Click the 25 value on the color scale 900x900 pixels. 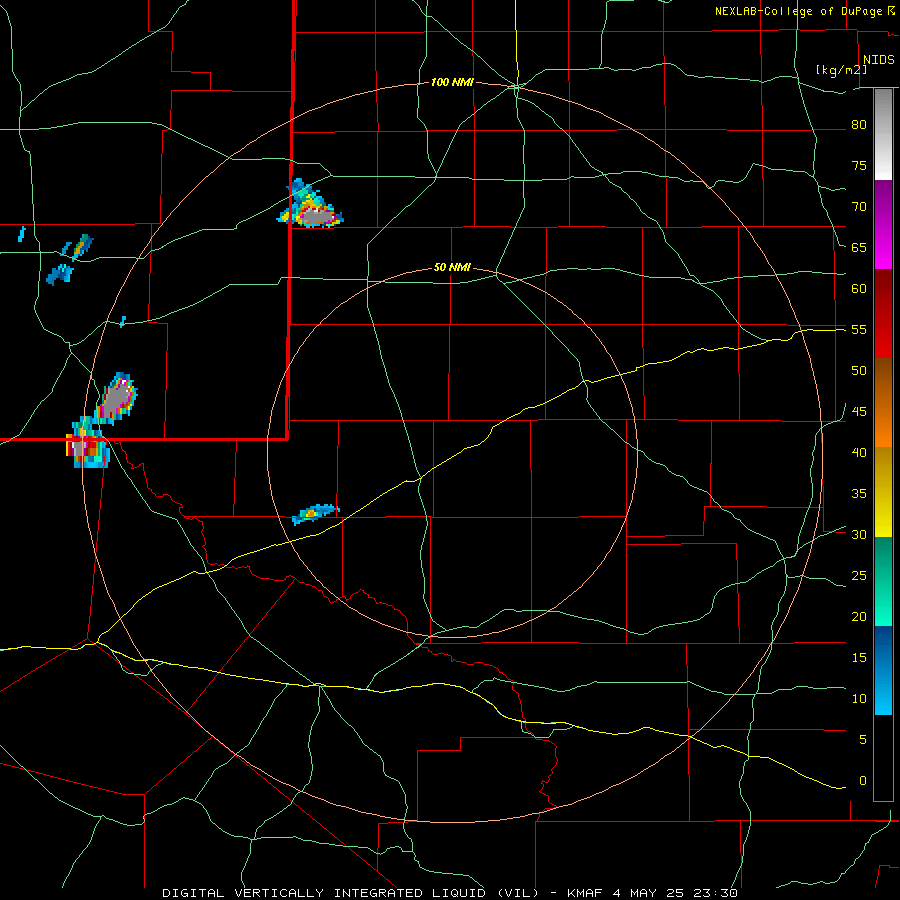point(859,575)
